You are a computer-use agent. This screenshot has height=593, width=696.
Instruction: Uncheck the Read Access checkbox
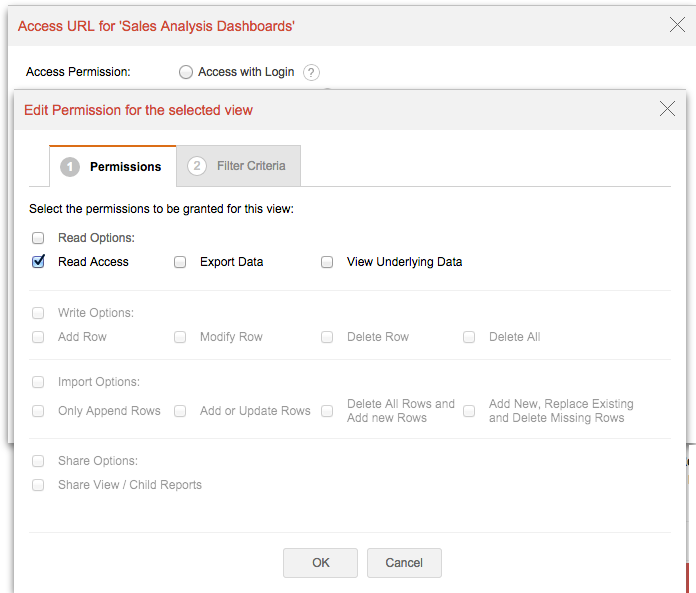(x=38, y=262)
